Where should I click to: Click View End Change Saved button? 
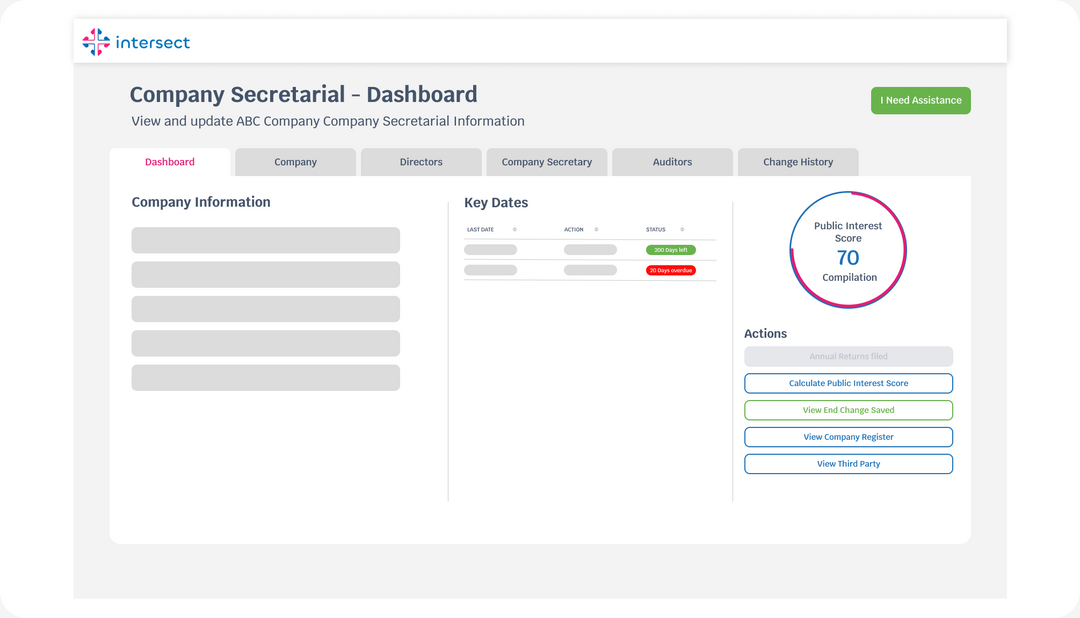click(x=848, y=410)
